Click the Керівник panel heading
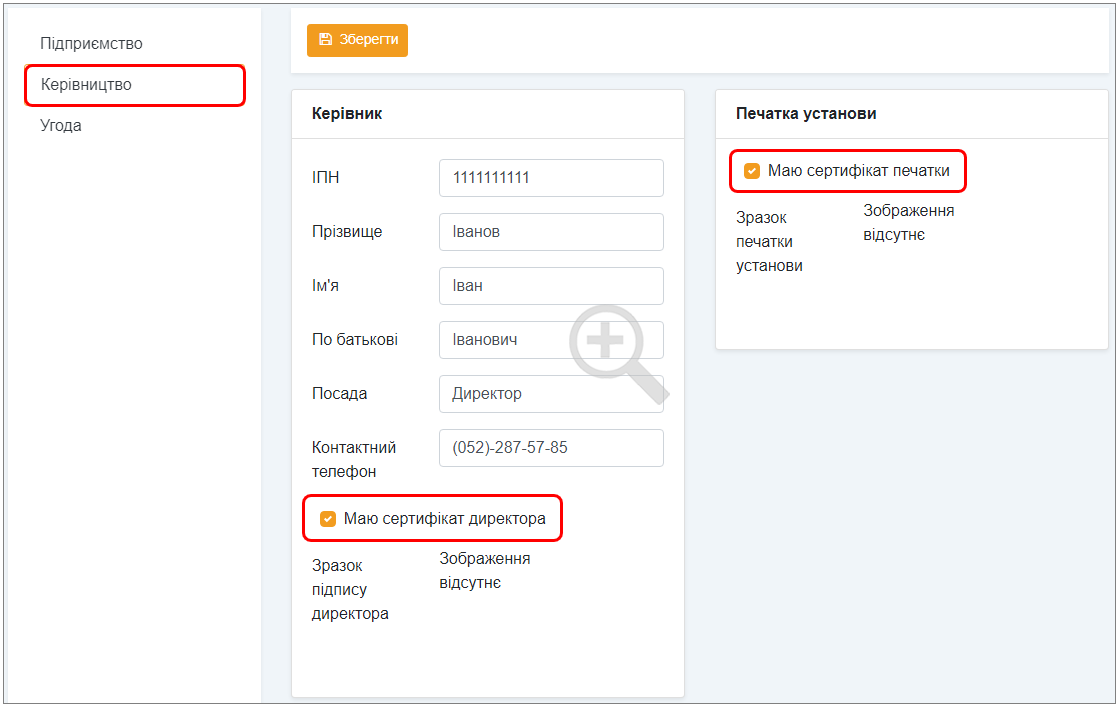Image resolution: width=1120 pixels, height=709 pixels. (x=346, y=114)
